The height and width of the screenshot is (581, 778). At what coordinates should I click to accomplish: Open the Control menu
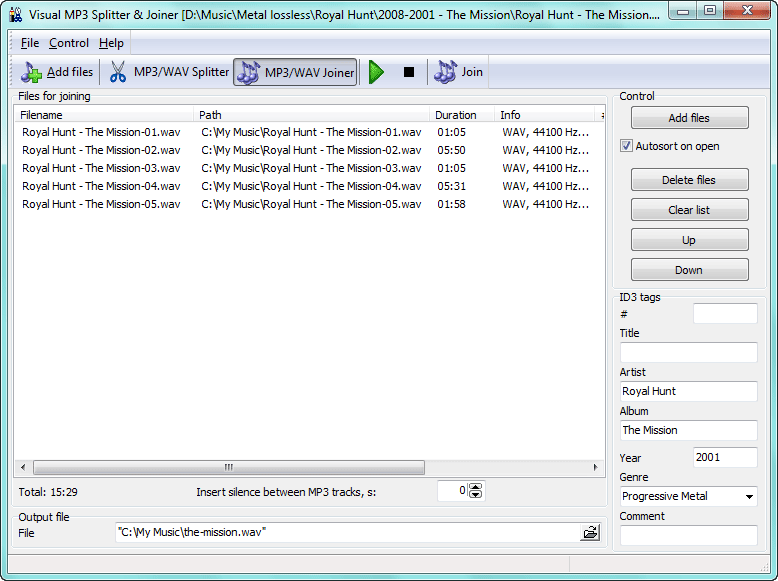pos(69,43)
